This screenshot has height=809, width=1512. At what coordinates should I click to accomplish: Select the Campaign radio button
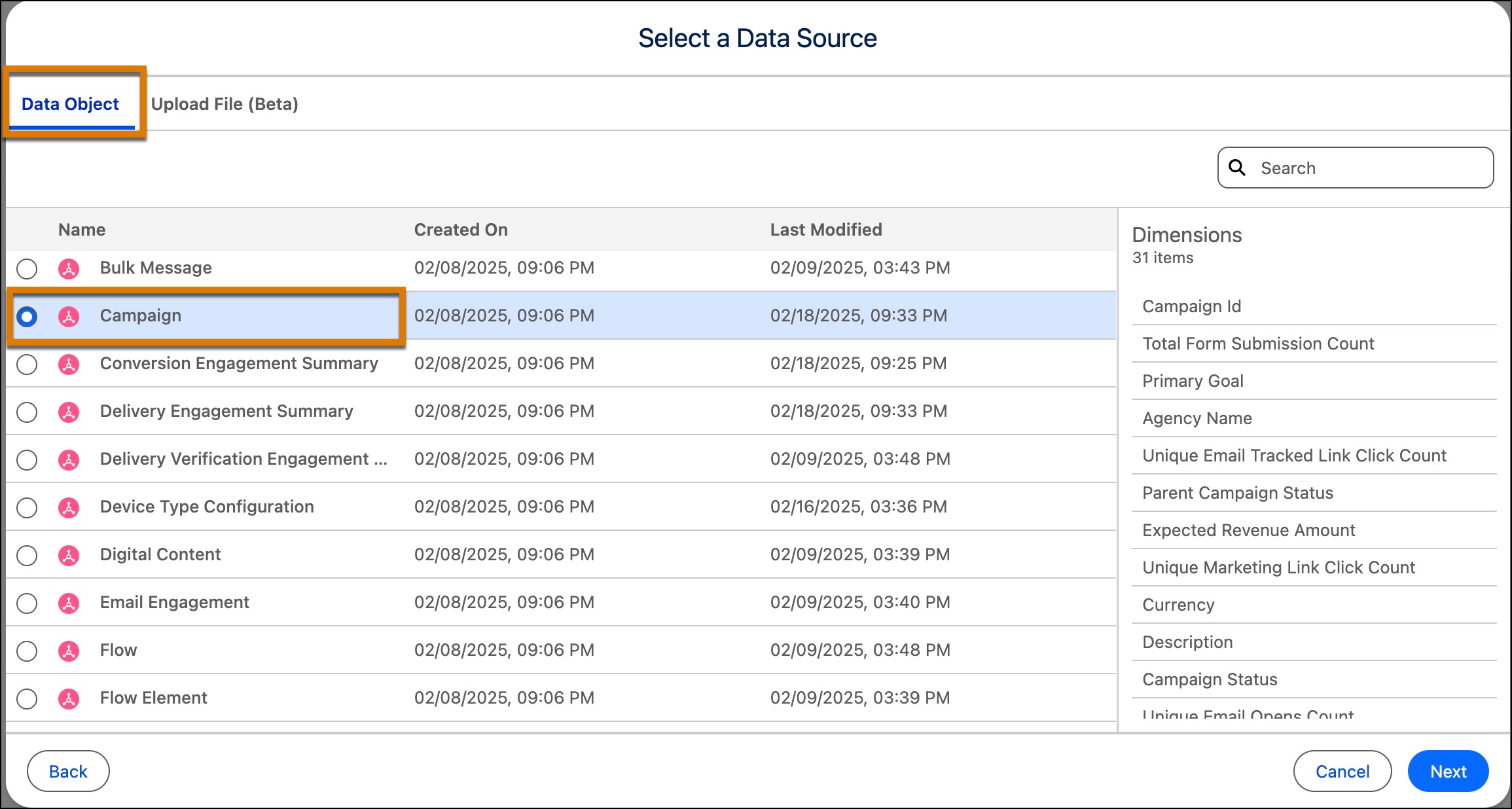pyautogui.click(x=27, y=316)
